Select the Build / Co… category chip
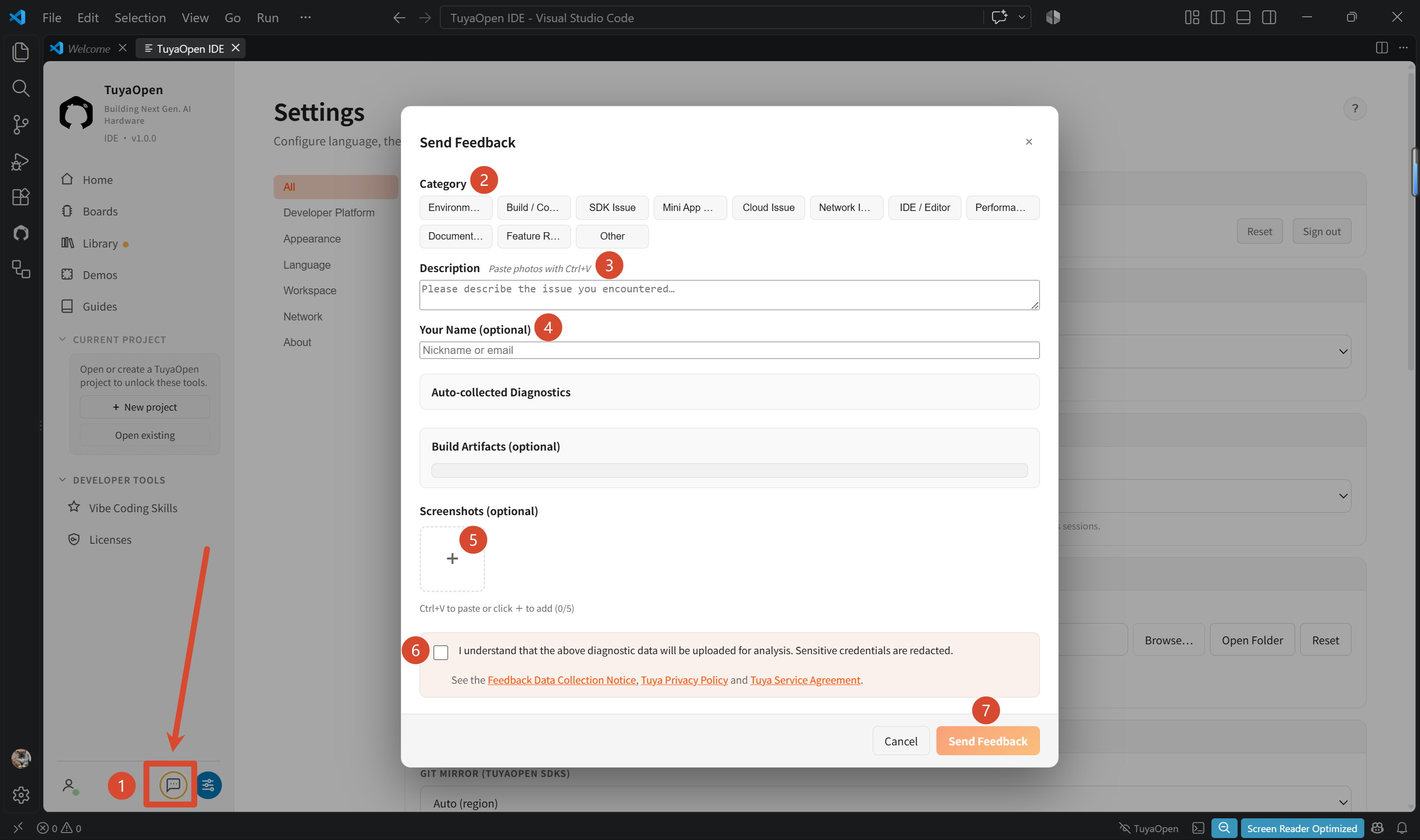Viewport: 1420px width, 840px height. [x=533, y=207]
